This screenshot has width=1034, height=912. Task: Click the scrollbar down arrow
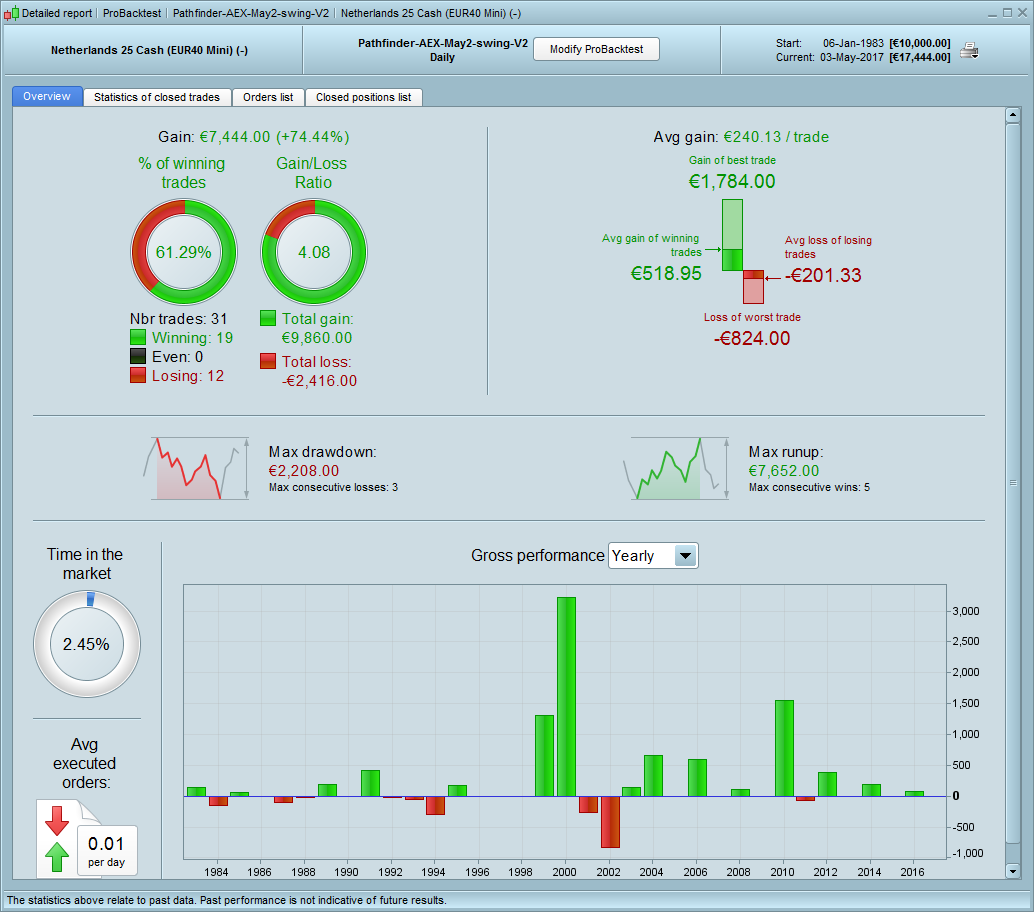[1013, 871]
